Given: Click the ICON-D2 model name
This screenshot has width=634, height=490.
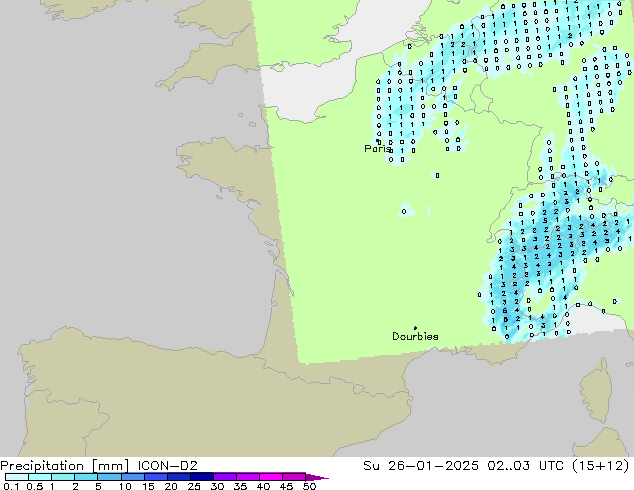Looking at the screenshot, I should click(x=167, y=466).
